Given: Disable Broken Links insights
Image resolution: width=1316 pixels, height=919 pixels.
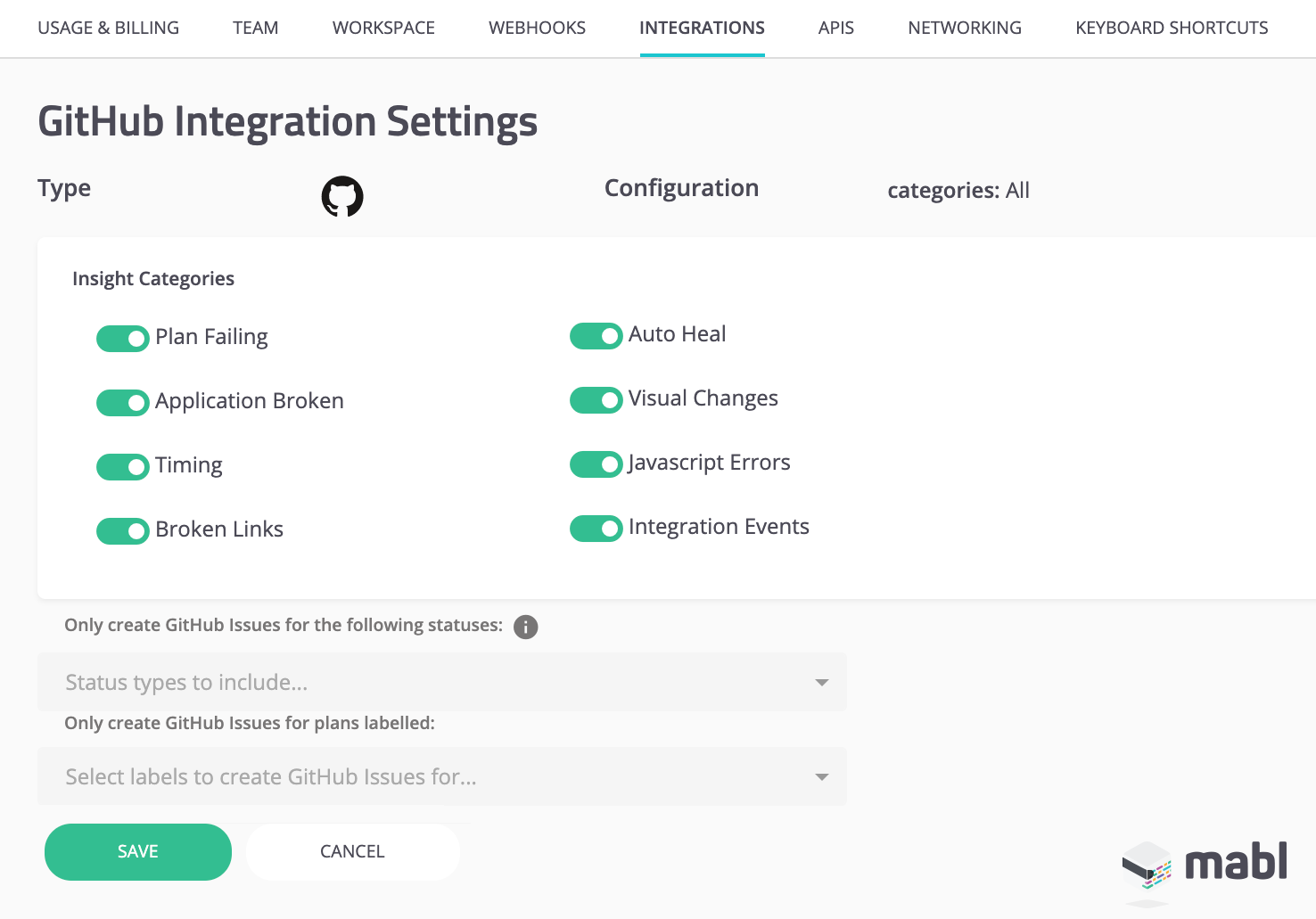Looking at the screenshot, I should click(123, 530).
